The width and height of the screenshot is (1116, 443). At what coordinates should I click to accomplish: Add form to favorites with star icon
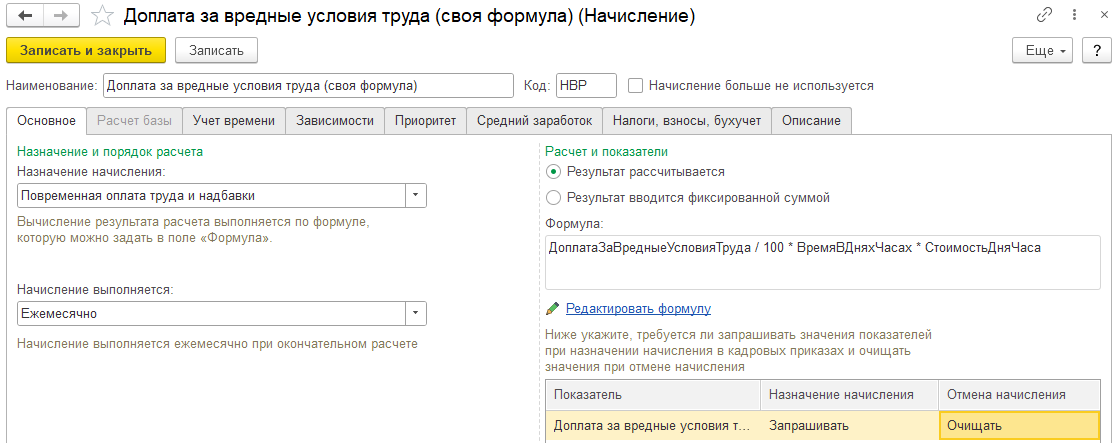coord(100,16)
